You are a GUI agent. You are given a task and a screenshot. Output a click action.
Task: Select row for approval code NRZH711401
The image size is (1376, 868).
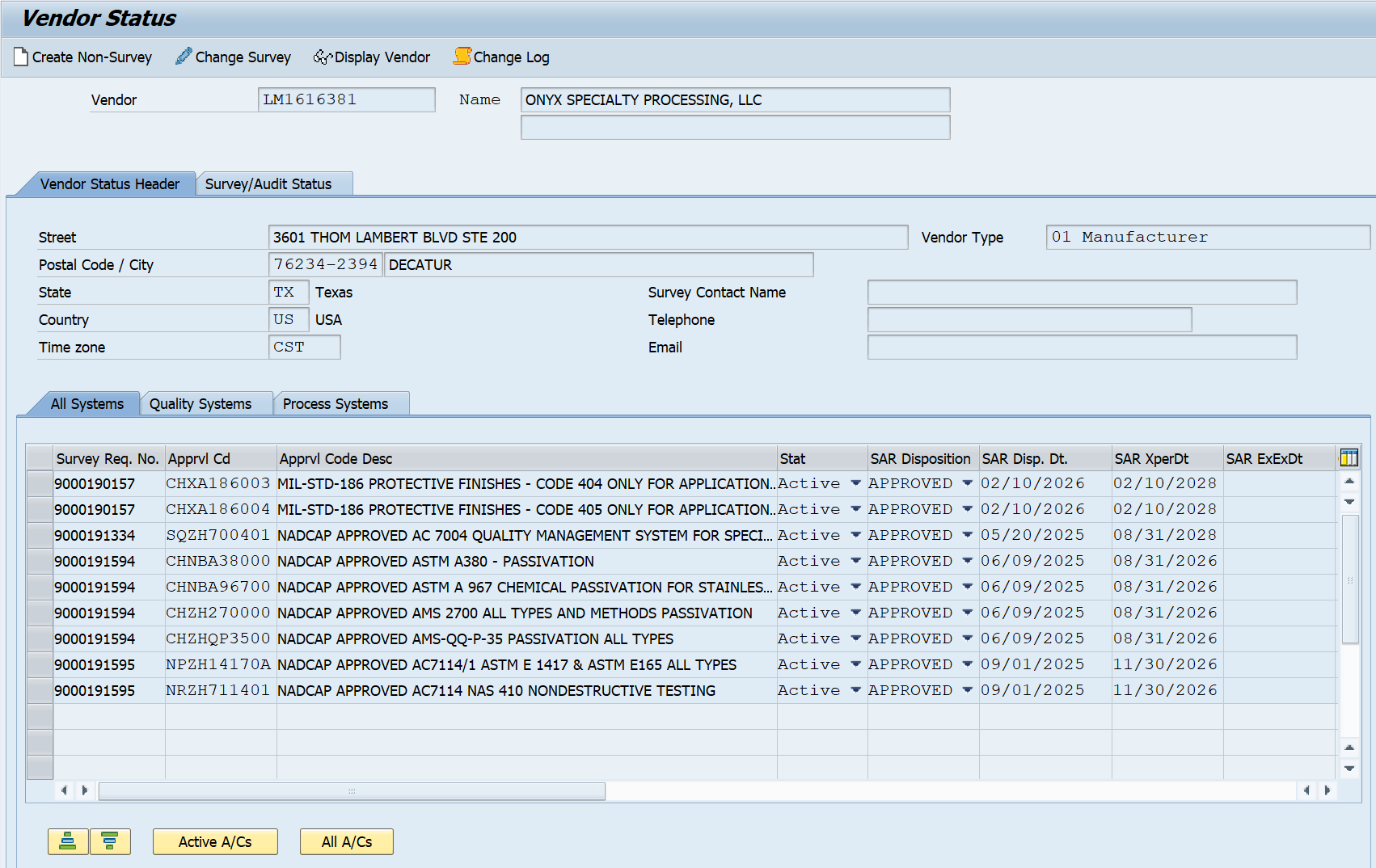40,691
